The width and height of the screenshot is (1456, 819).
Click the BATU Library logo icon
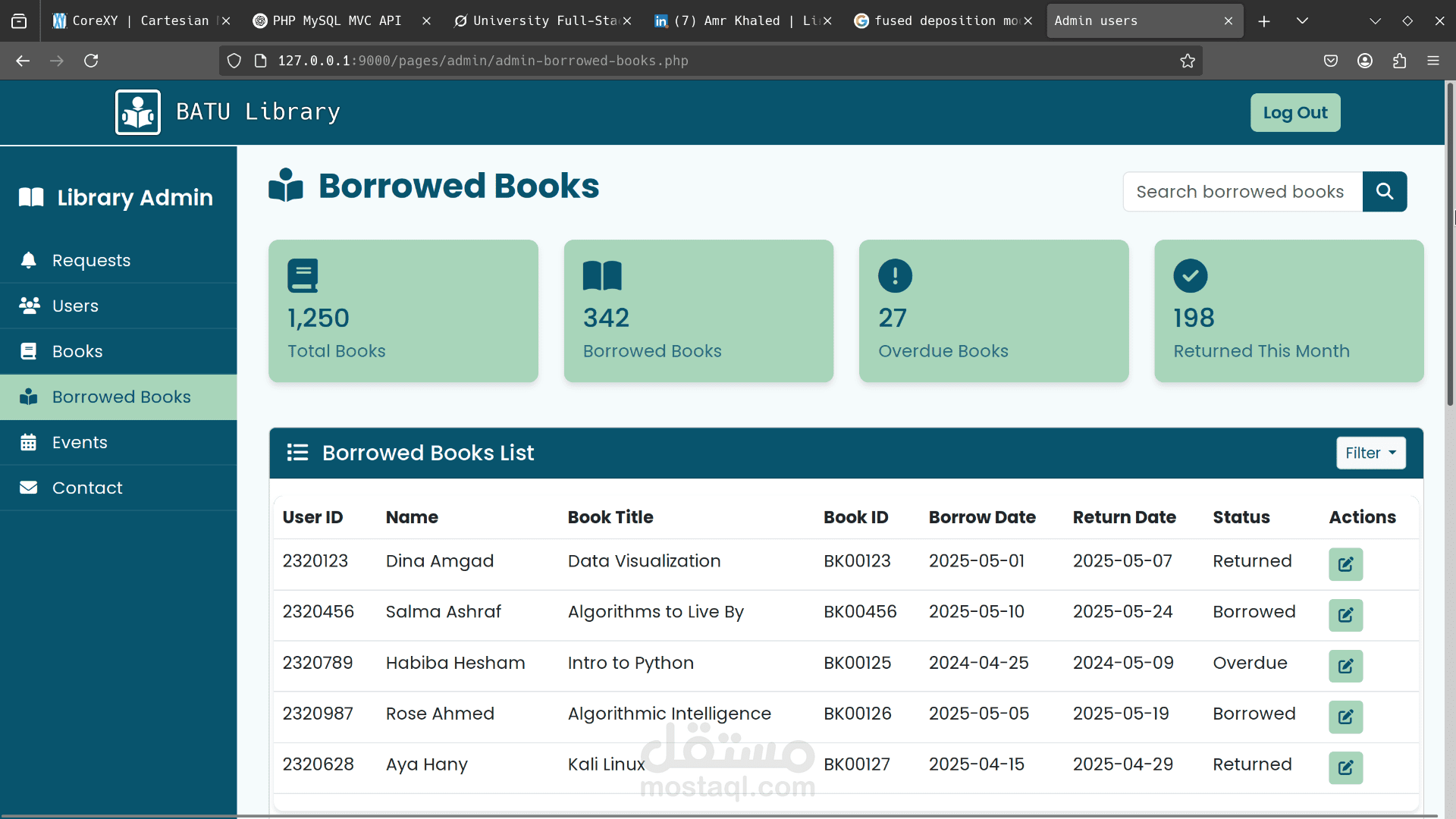click(138, 112)
